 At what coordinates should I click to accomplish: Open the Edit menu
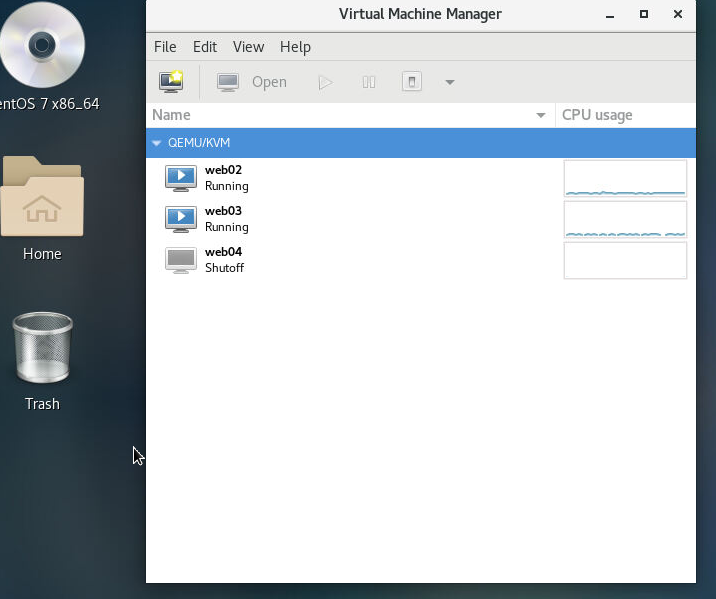(x=205, y=47)
